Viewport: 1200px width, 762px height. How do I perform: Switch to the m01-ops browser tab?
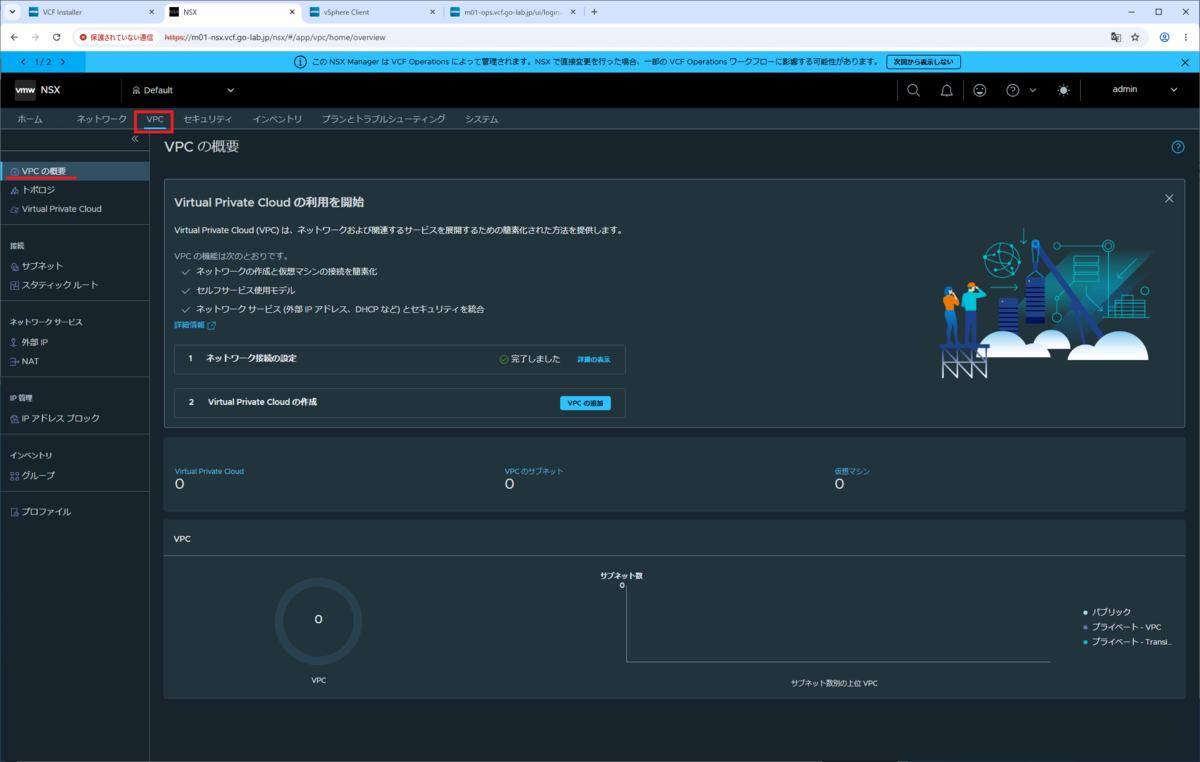[513, 12]
